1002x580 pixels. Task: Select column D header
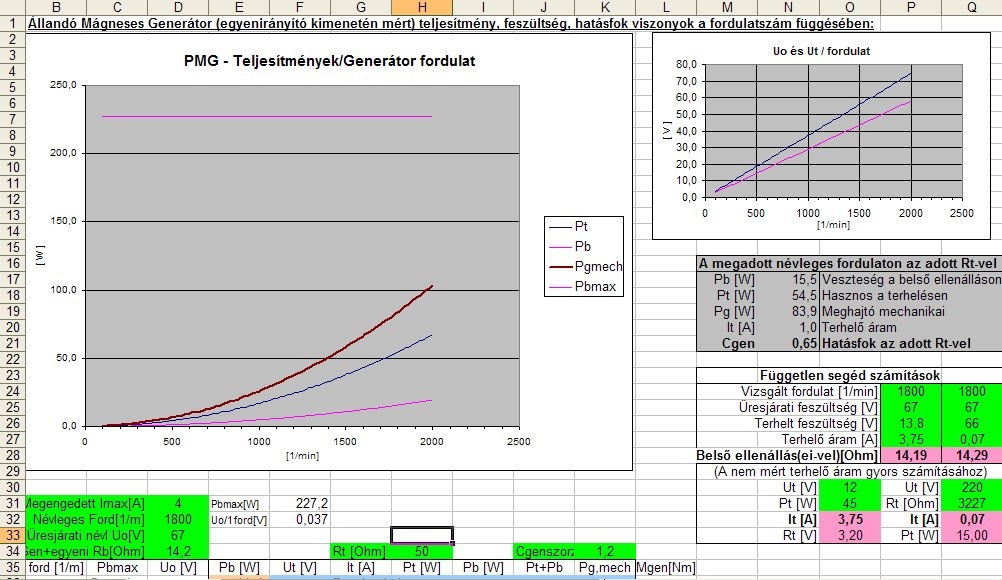click(x=178, y=8)
